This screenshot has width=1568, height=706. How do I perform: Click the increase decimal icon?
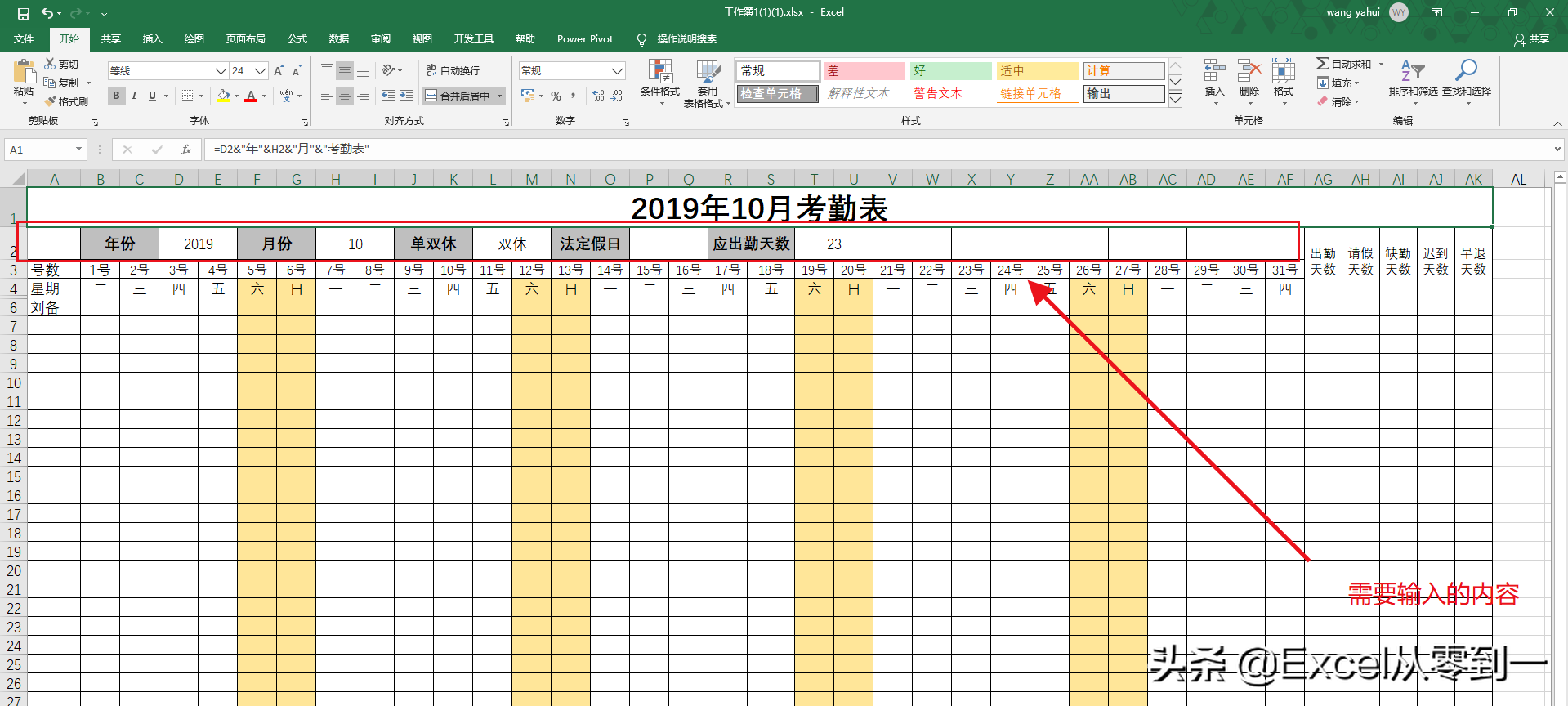[599, 96]
